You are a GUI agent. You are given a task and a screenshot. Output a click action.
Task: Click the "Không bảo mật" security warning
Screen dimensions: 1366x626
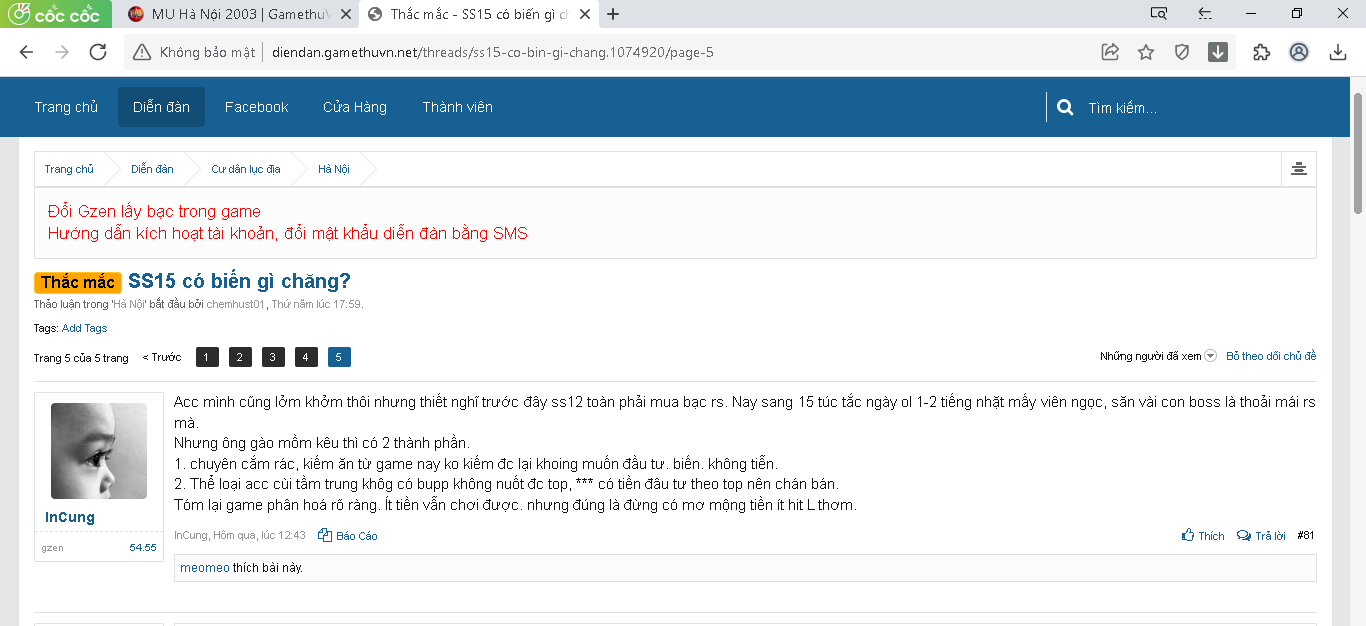[x=195, y=53]
